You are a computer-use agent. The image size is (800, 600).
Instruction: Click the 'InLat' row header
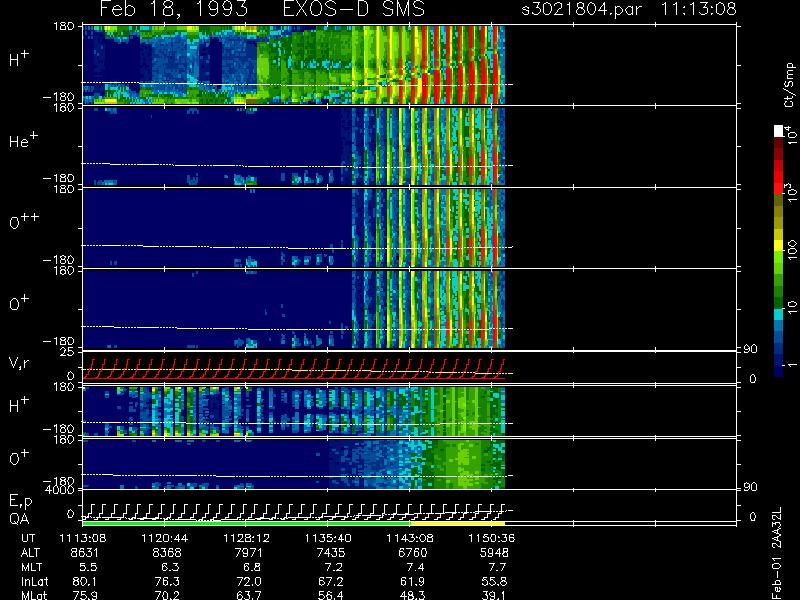point(33,581)
